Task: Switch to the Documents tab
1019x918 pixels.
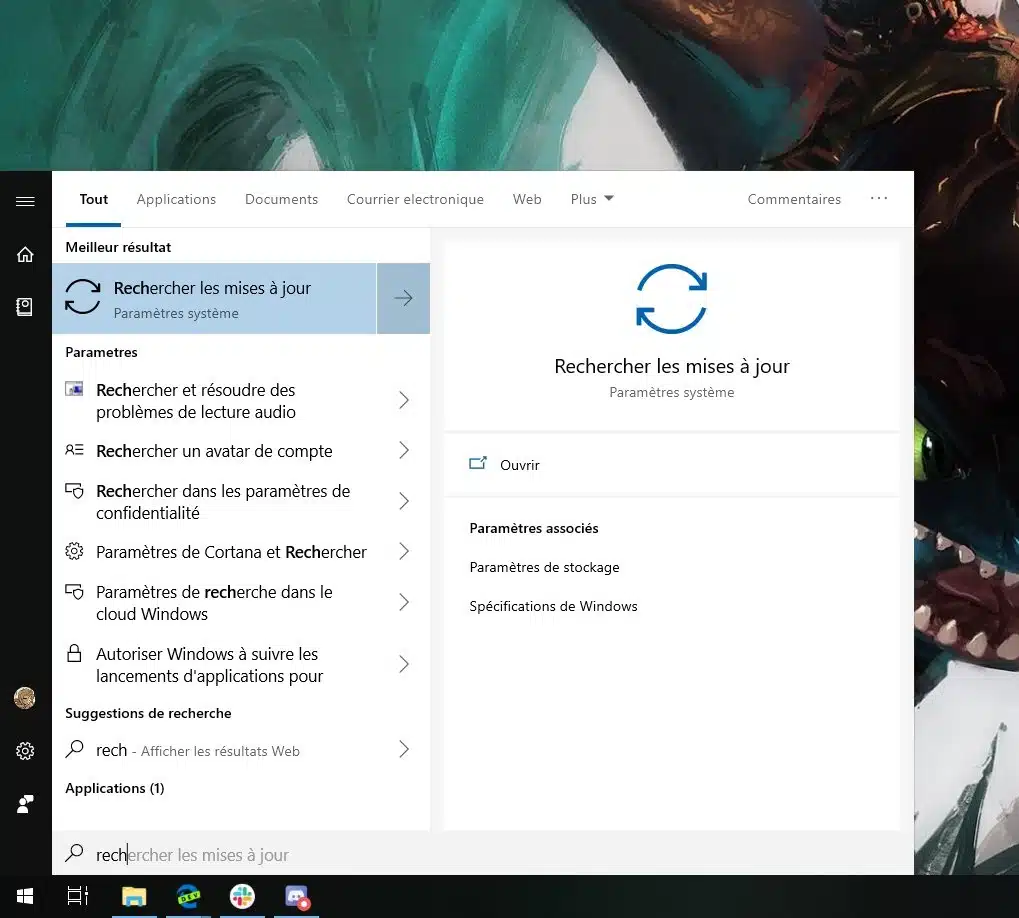Action: [281, 199]
